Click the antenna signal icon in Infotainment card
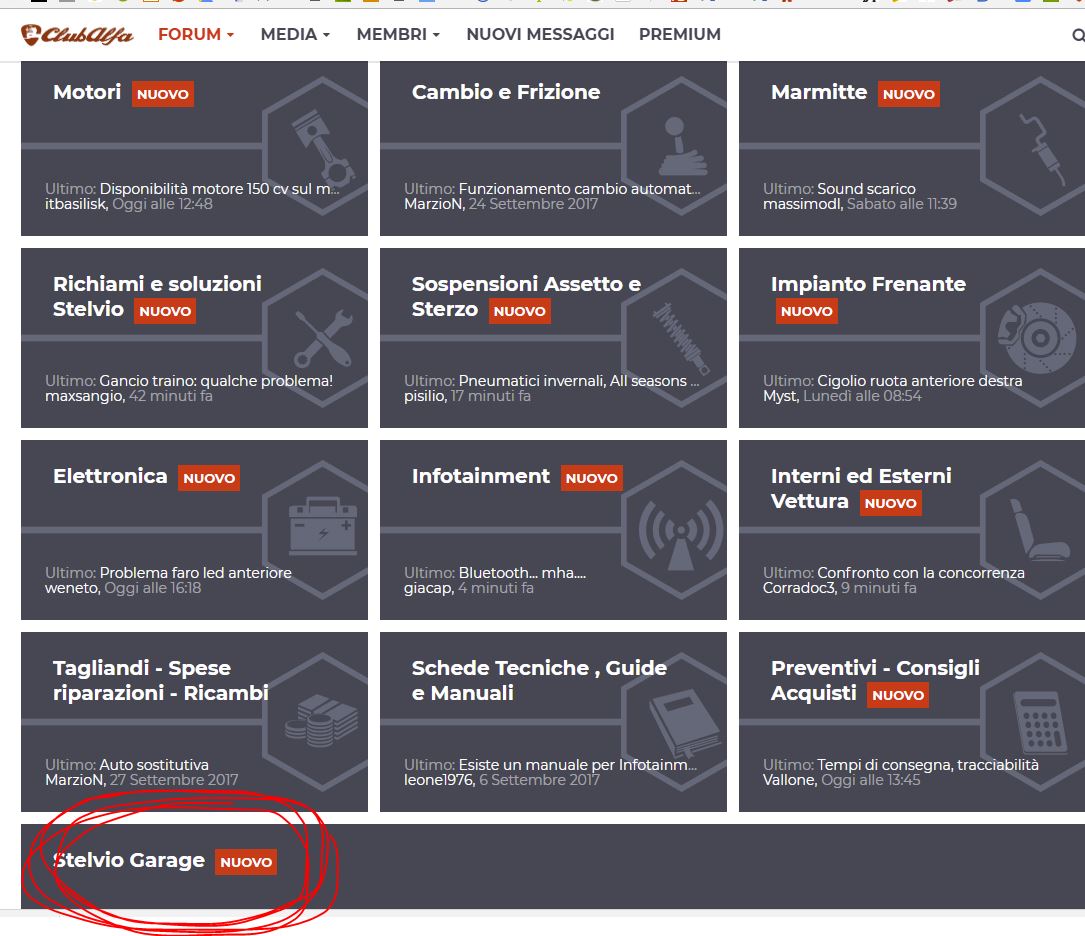Image resolution: width=1085 pixels, height=936 pixels. [x=682, y=534]
